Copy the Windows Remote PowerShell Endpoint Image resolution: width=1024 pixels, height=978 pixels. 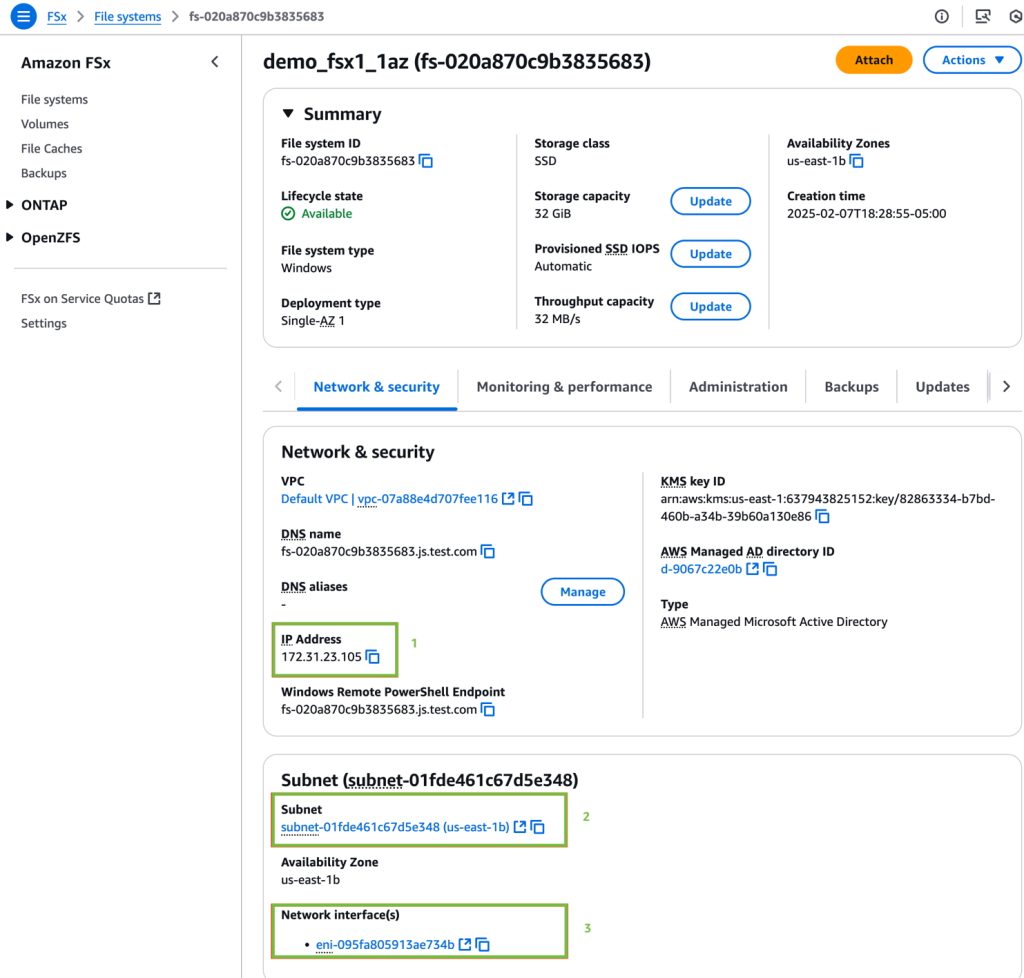pyautogui.click(x=488, y=710)
